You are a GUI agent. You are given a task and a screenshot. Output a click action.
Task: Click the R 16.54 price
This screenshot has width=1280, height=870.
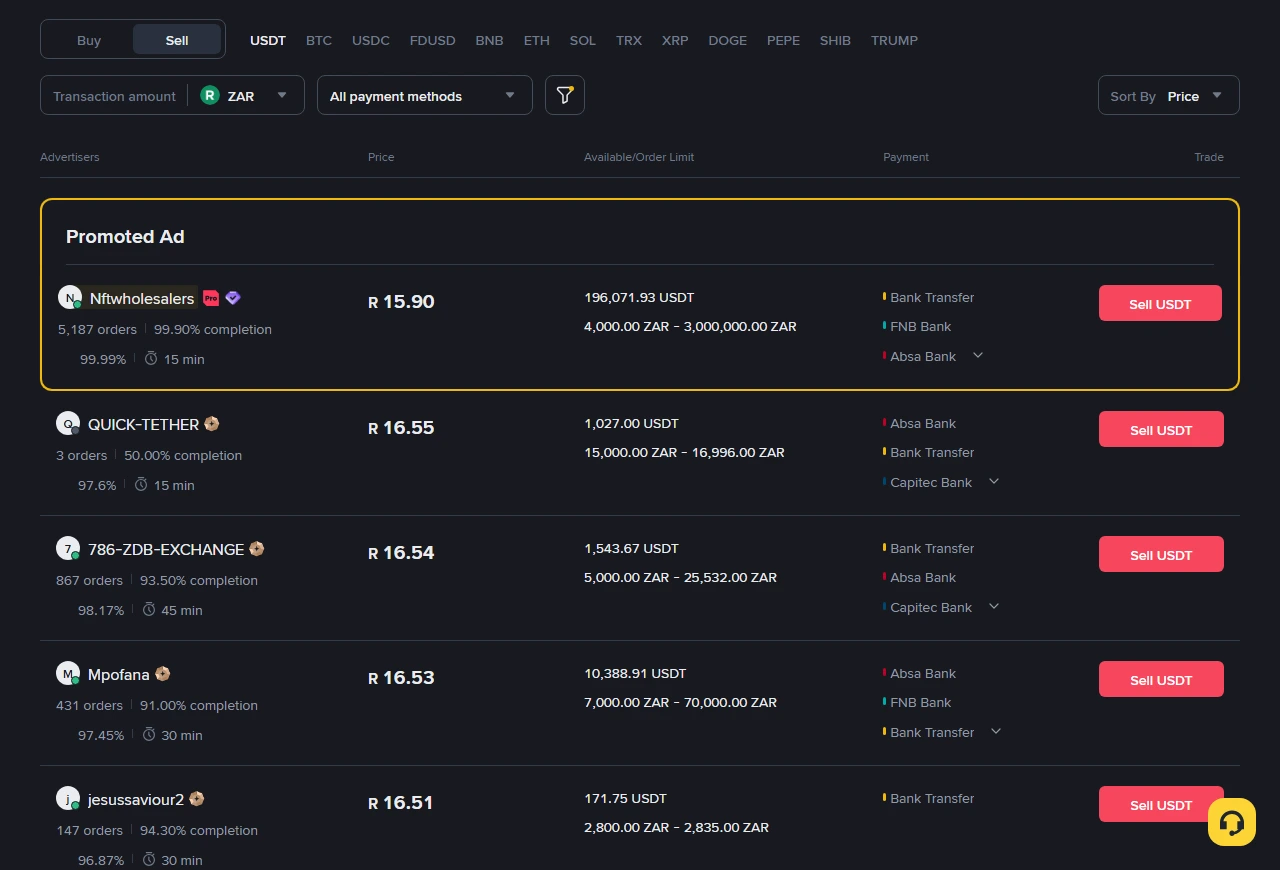pos(401,552)
